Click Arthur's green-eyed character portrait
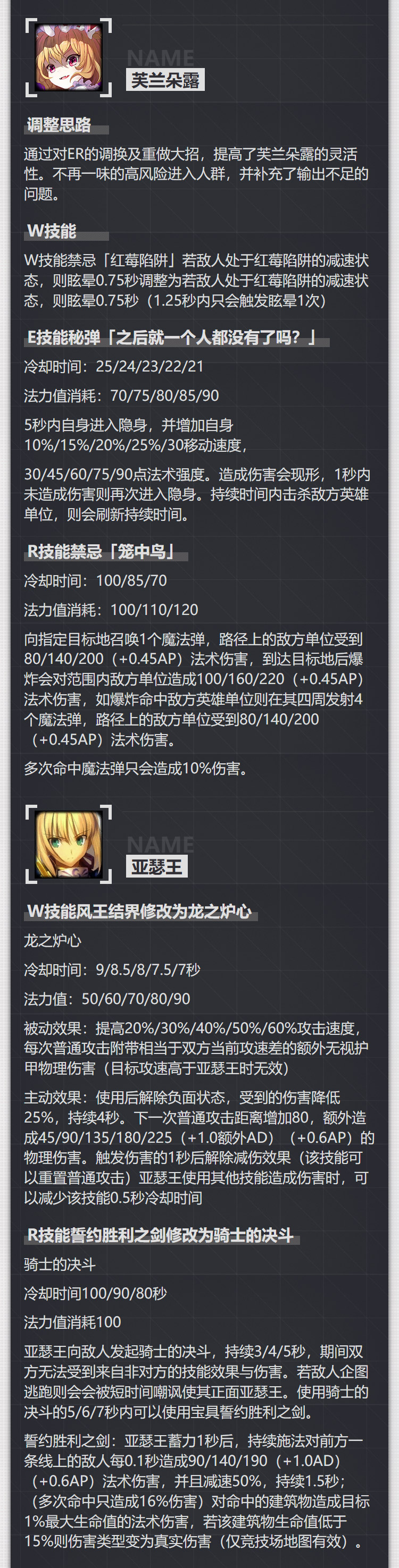Screen dimensions: 399x1568 tap(69, 844)
